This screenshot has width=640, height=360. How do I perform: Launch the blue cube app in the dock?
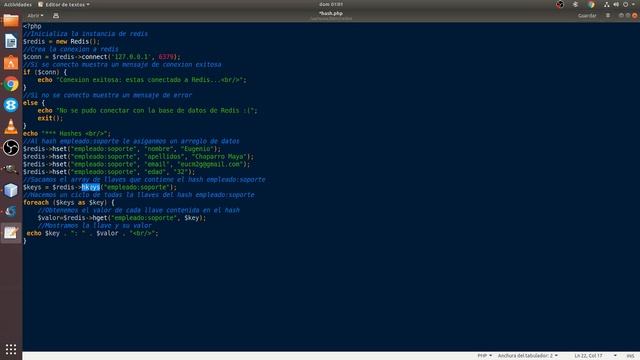[11, 190]
